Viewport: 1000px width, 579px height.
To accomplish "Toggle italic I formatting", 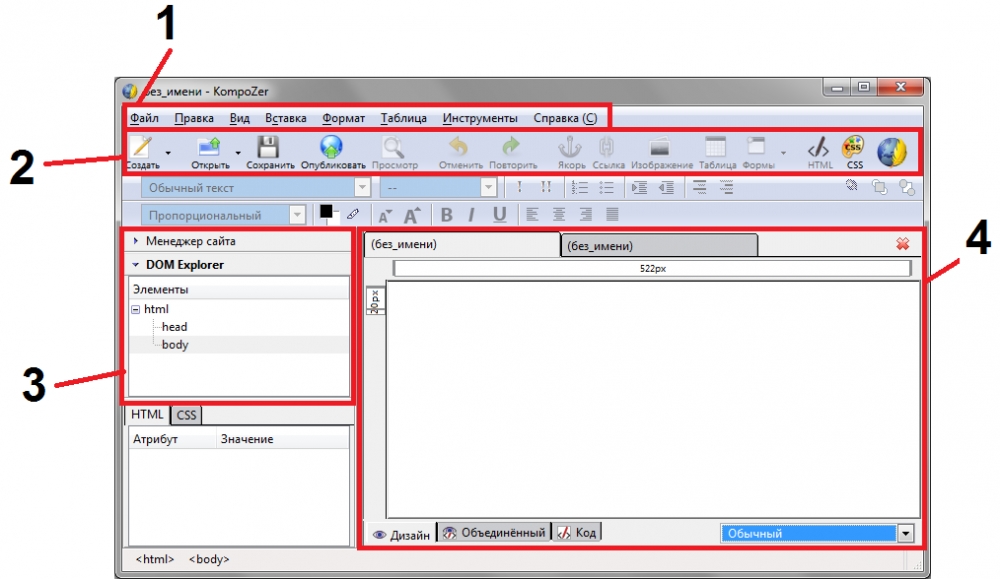I will coord(471,215).
